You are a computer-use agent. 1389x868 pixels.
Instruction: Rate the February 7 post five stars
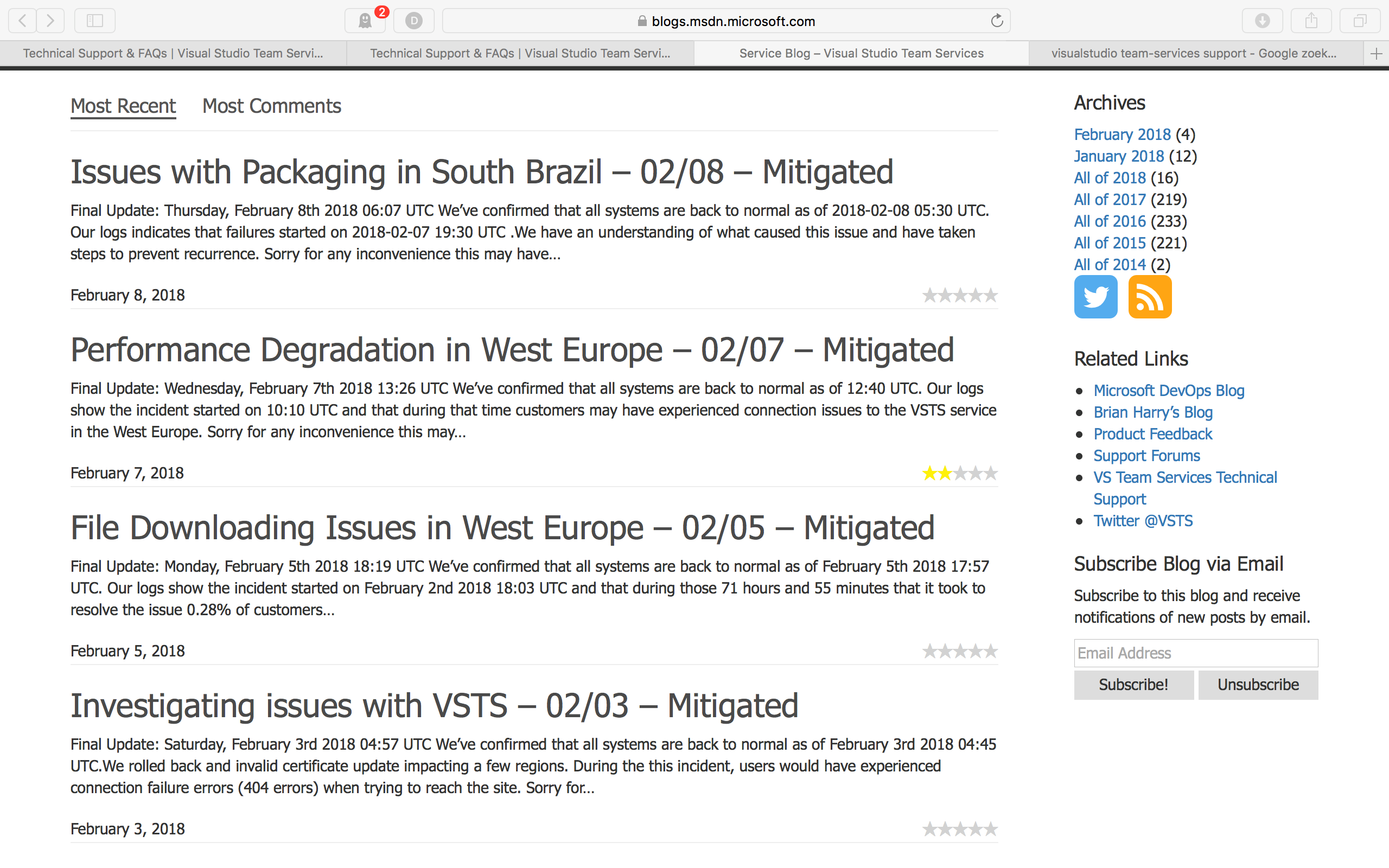point(993,473)
